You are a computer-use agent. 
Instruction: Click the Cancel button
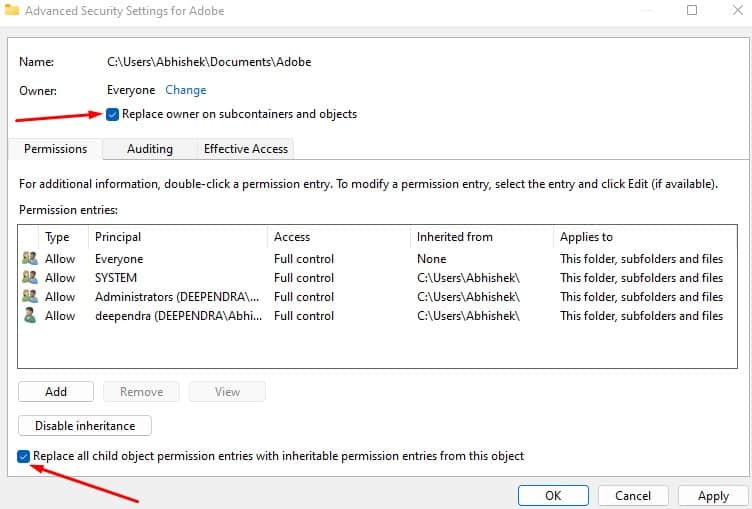point(633,496)
